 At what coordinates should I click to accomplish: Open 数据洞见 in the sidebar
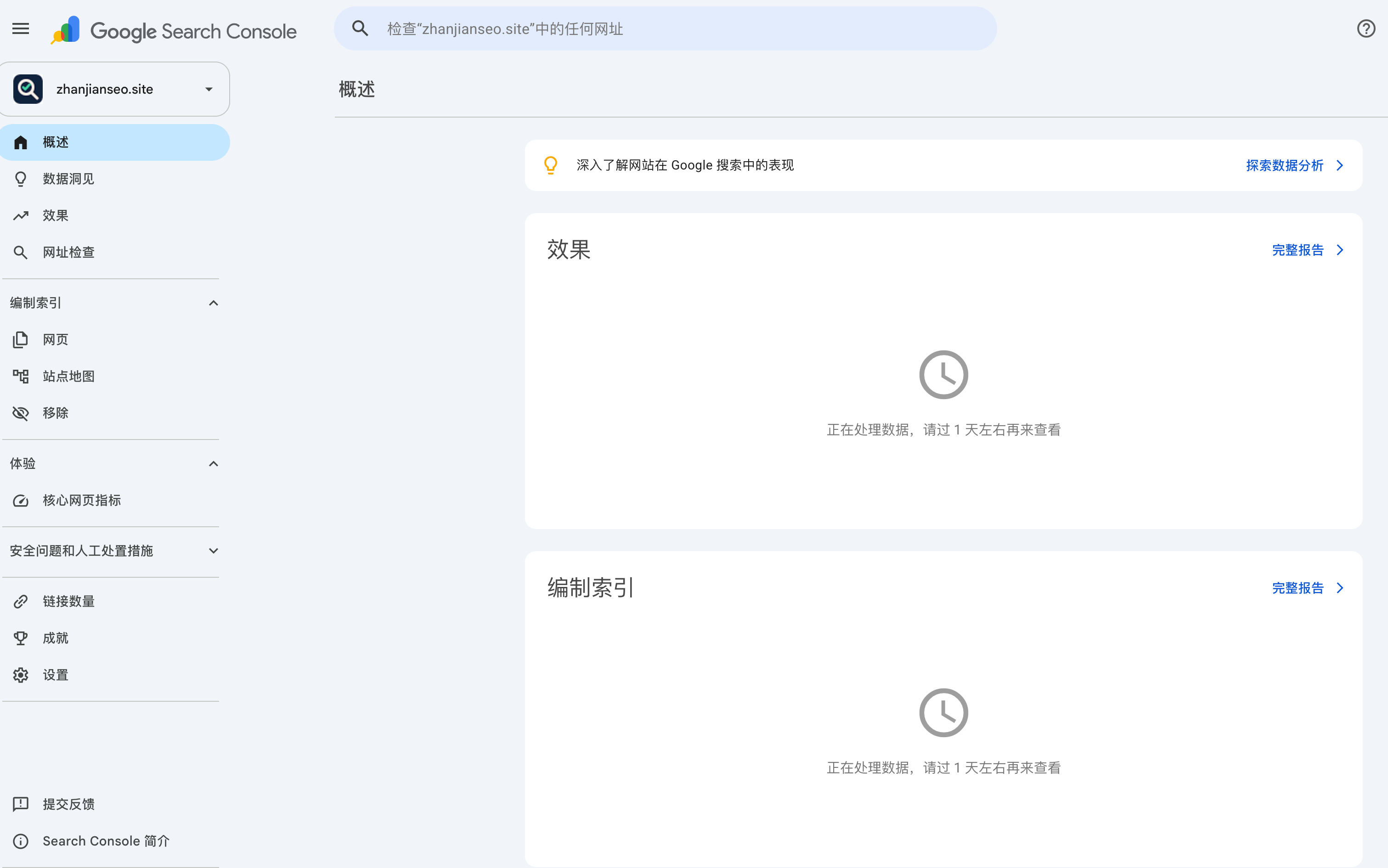pos(115,179)
